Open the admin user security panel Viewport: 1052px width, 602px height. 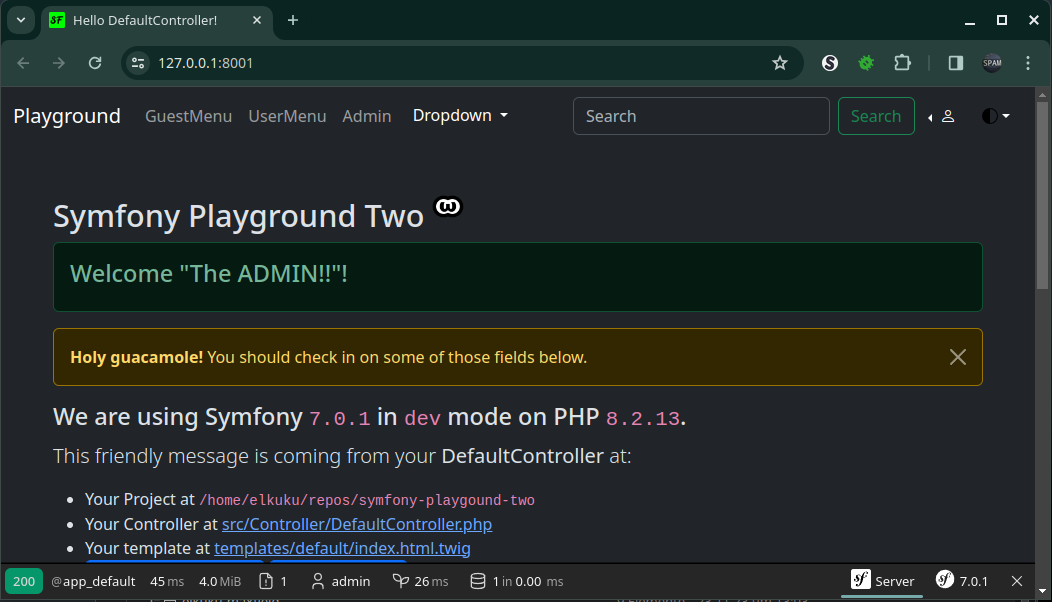pos(341,581)
